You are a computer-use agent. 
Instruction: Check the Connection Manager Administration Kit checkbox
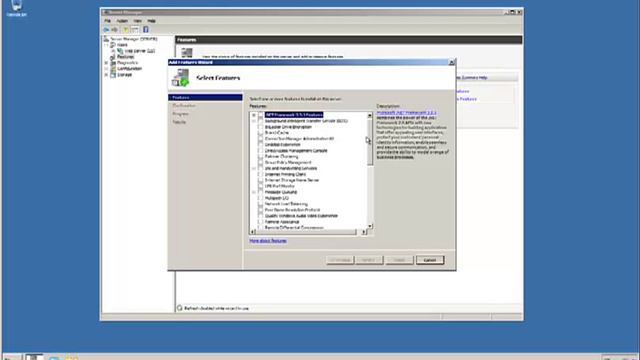[260, 139]
